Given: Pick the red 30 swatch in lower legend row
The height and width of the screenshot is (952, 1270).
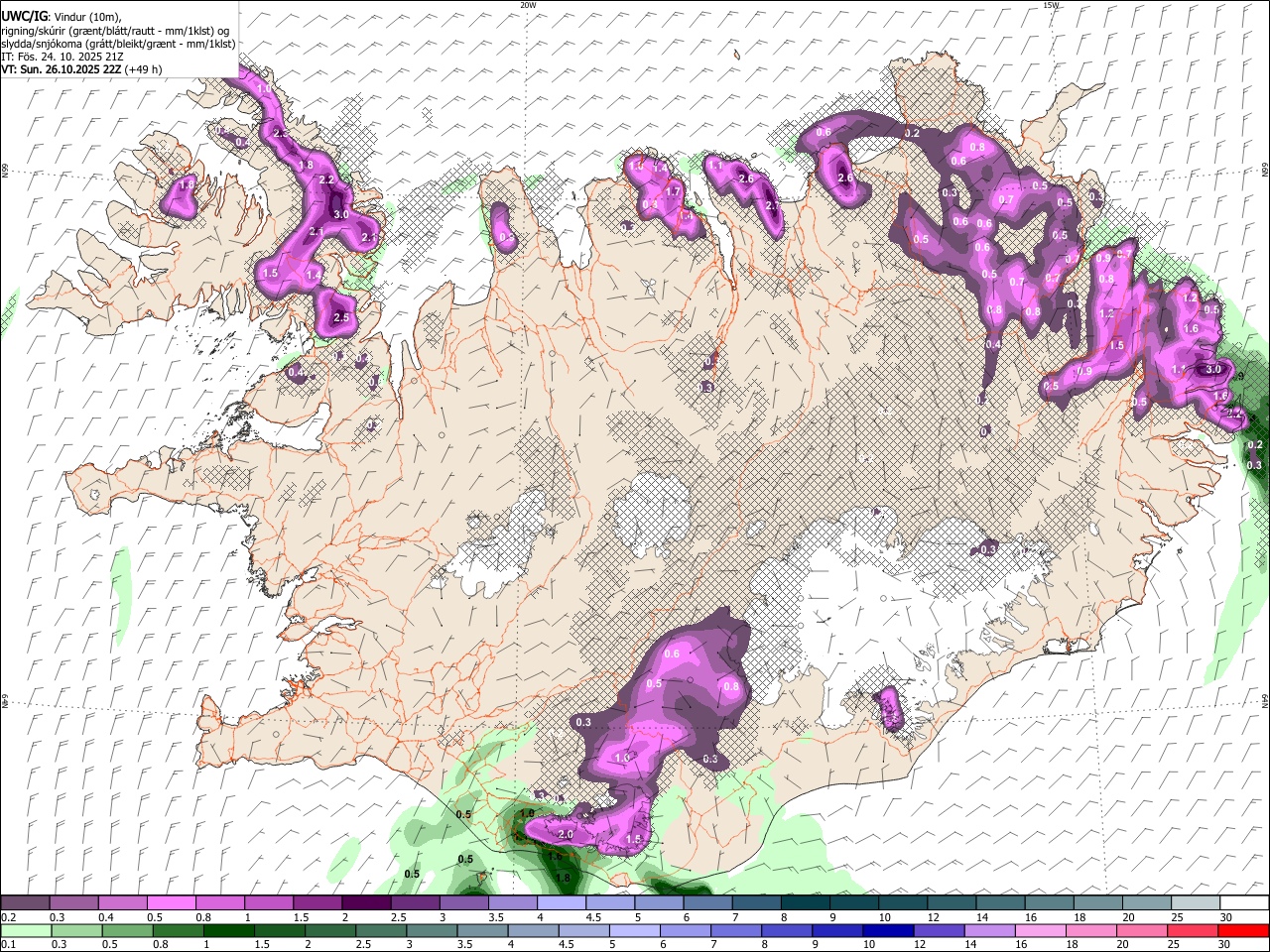Looking at the screenshot, I should (1243, 930).
